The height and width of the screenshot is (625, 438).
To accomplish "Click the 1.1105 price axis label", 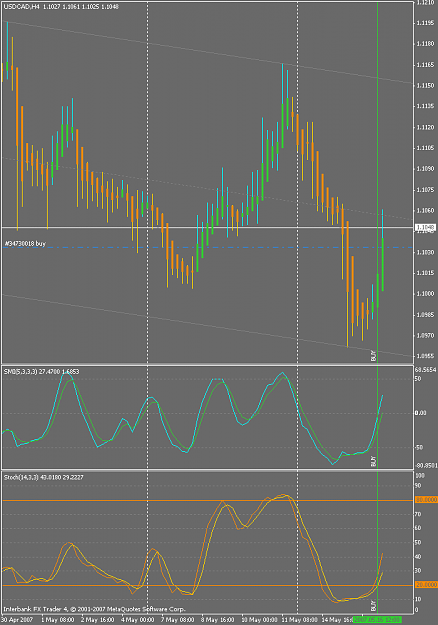I will click(425, 148).
